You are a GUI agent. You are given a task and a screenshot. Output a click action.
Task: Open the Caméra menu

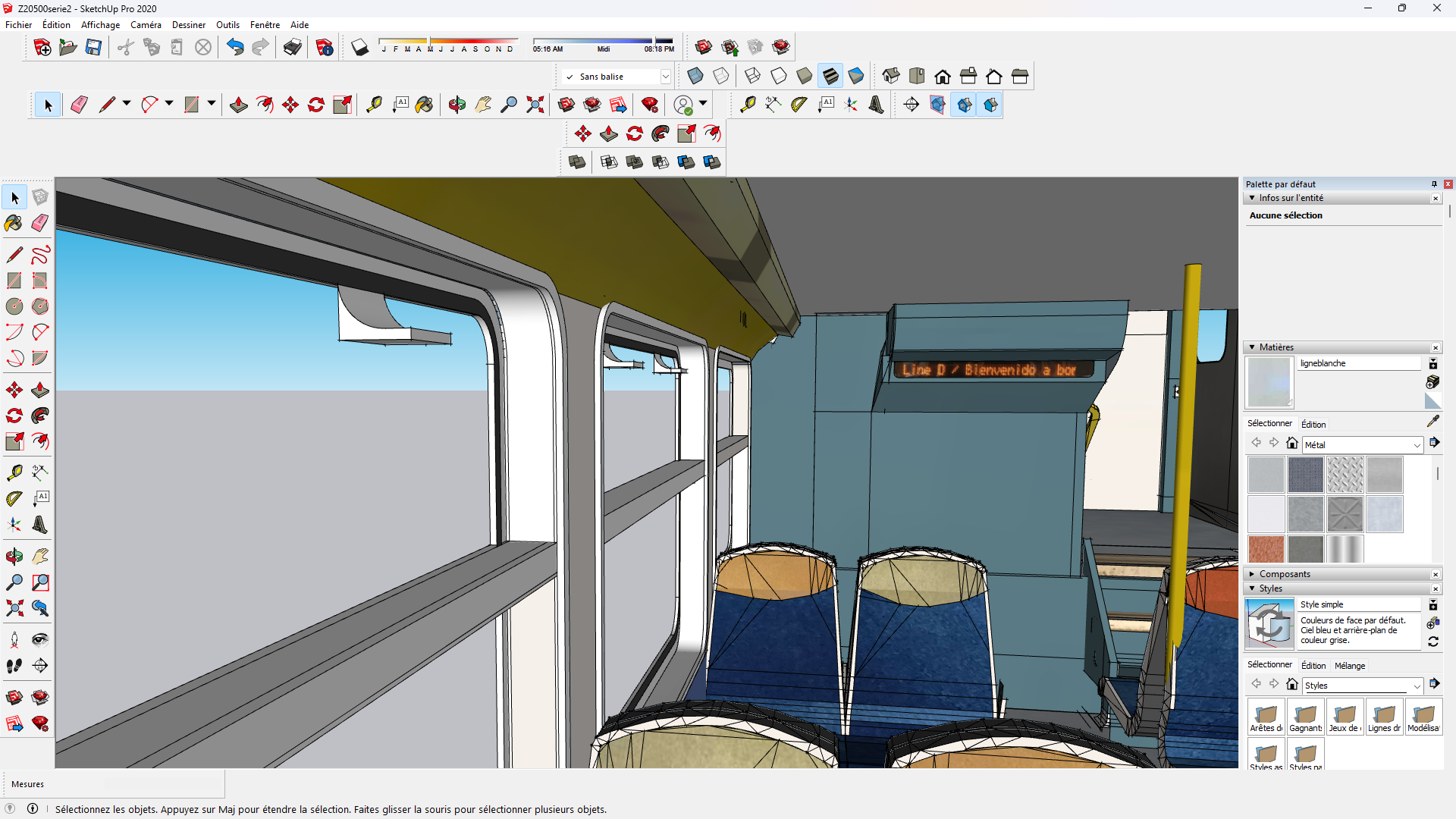(x=146, y=24)
